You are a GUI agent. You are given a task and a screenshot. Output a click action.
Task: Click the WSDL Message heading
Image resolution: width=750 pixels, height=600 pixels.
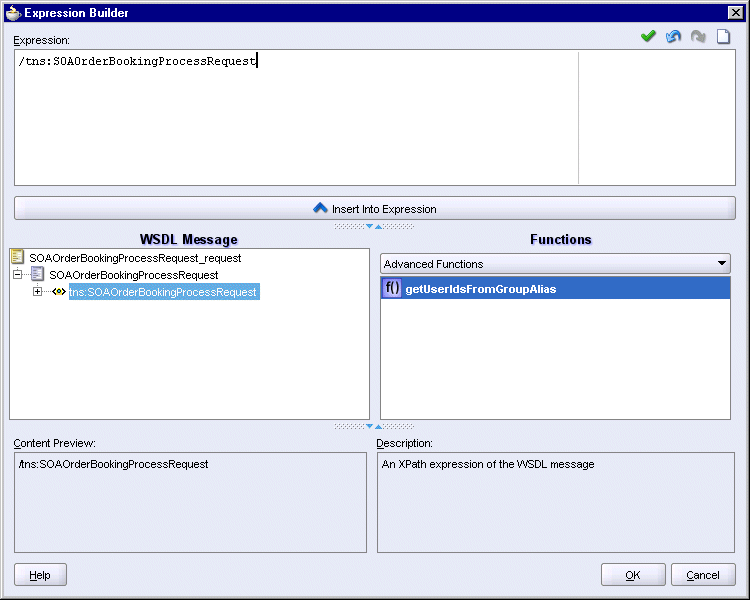[x=188, y=239]
